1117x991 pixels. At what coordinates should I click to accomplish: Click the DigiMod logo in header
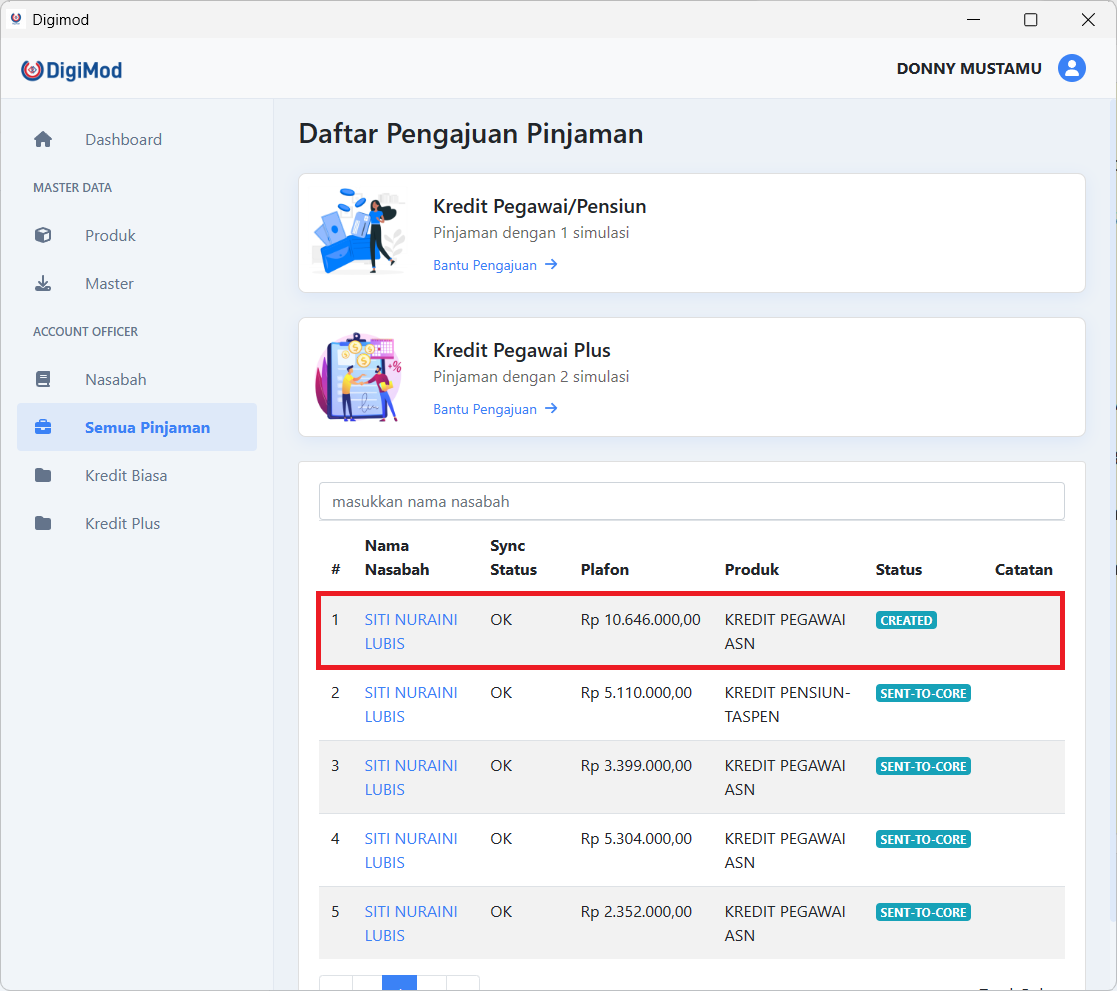coord(72,70)
